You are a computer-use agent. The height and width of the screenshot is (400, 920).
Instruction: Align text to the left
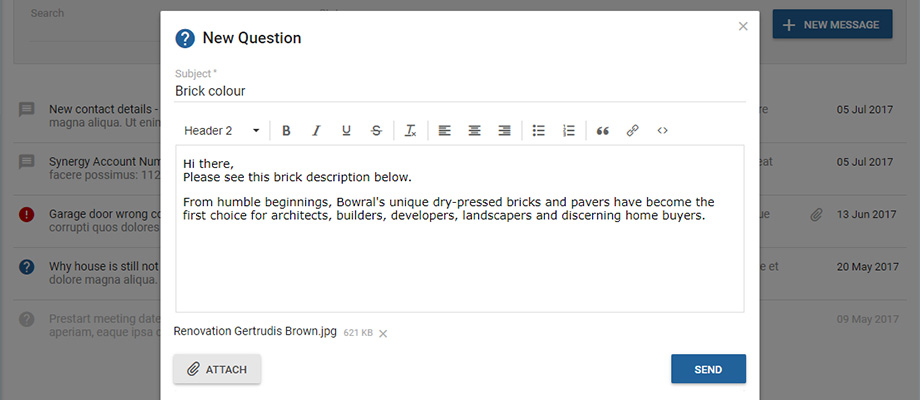pos(445,131)
